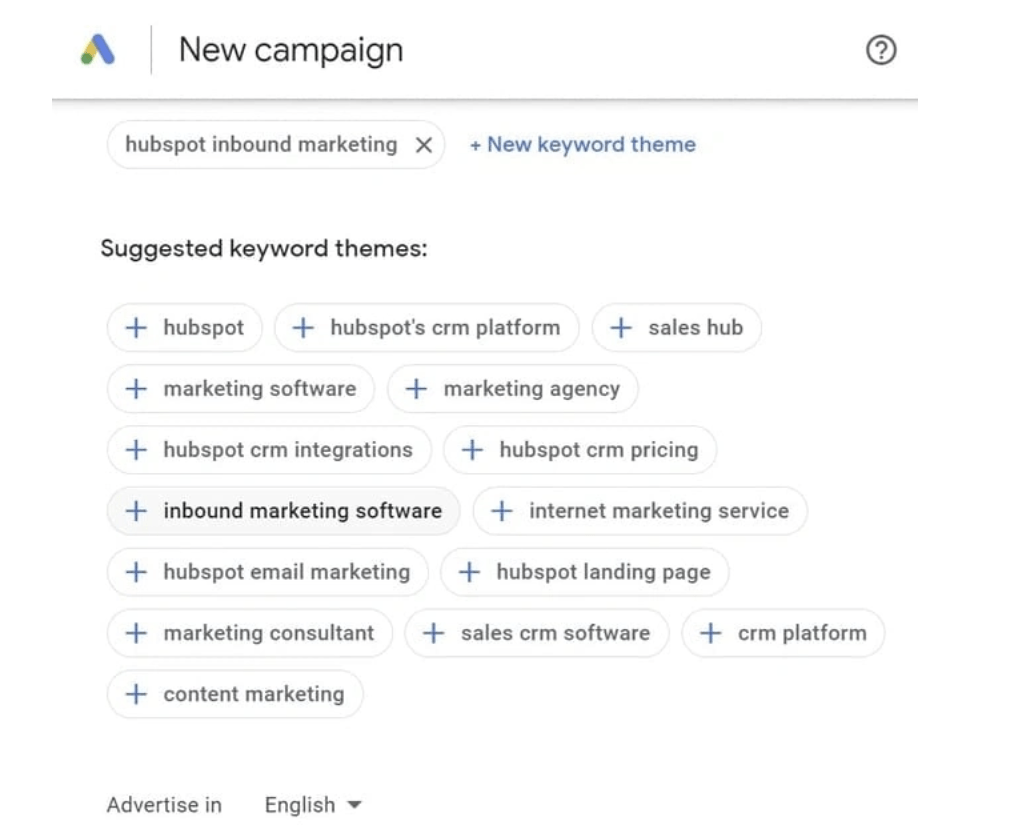This screenshot has width=1032, height=826.
Task: Click plus icon for sales hub
Action: click(x=621, y=327)
